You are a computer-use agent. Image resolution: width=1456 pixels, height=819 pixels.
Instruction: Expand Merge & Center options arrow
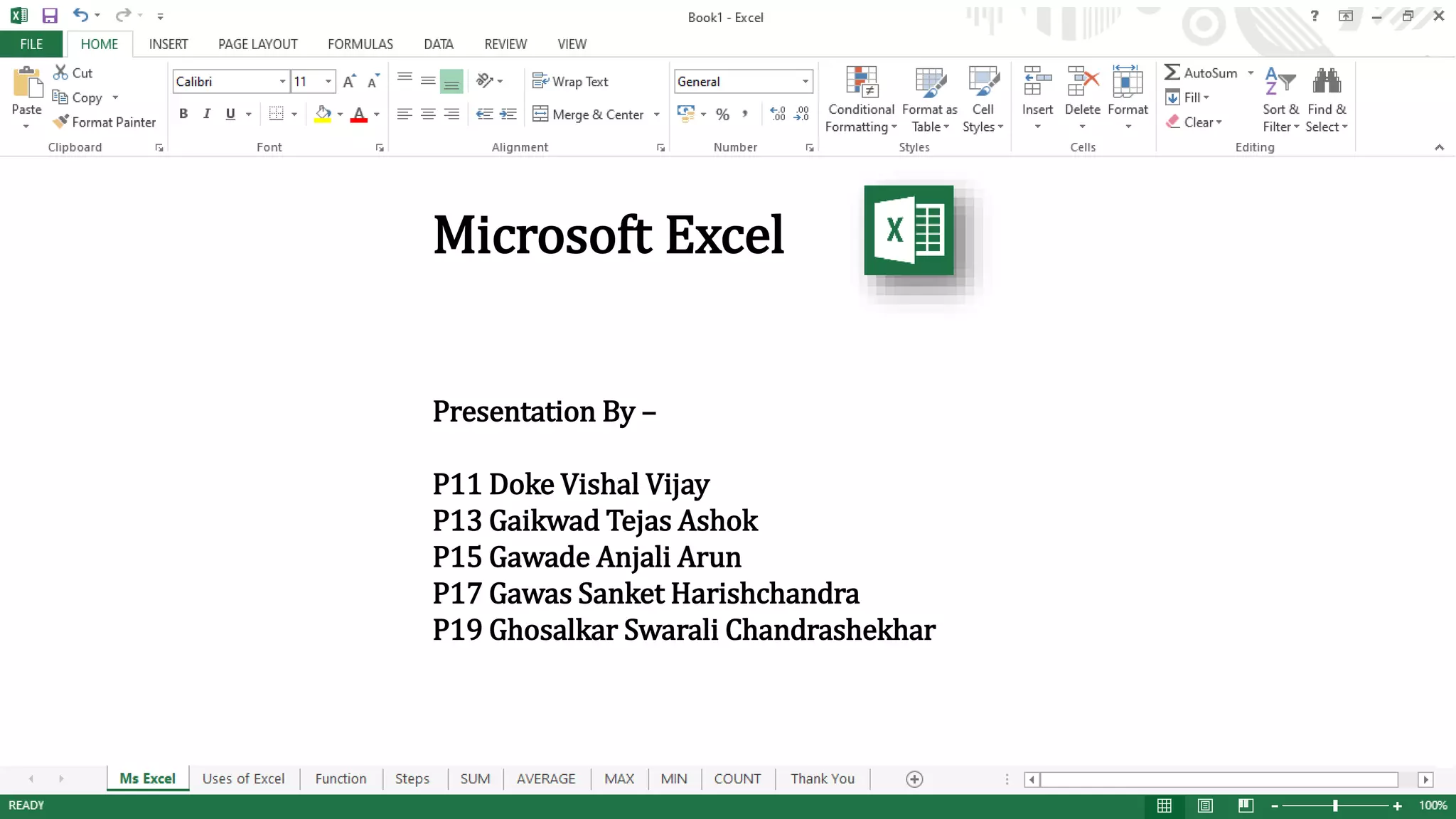click(656, 114)
